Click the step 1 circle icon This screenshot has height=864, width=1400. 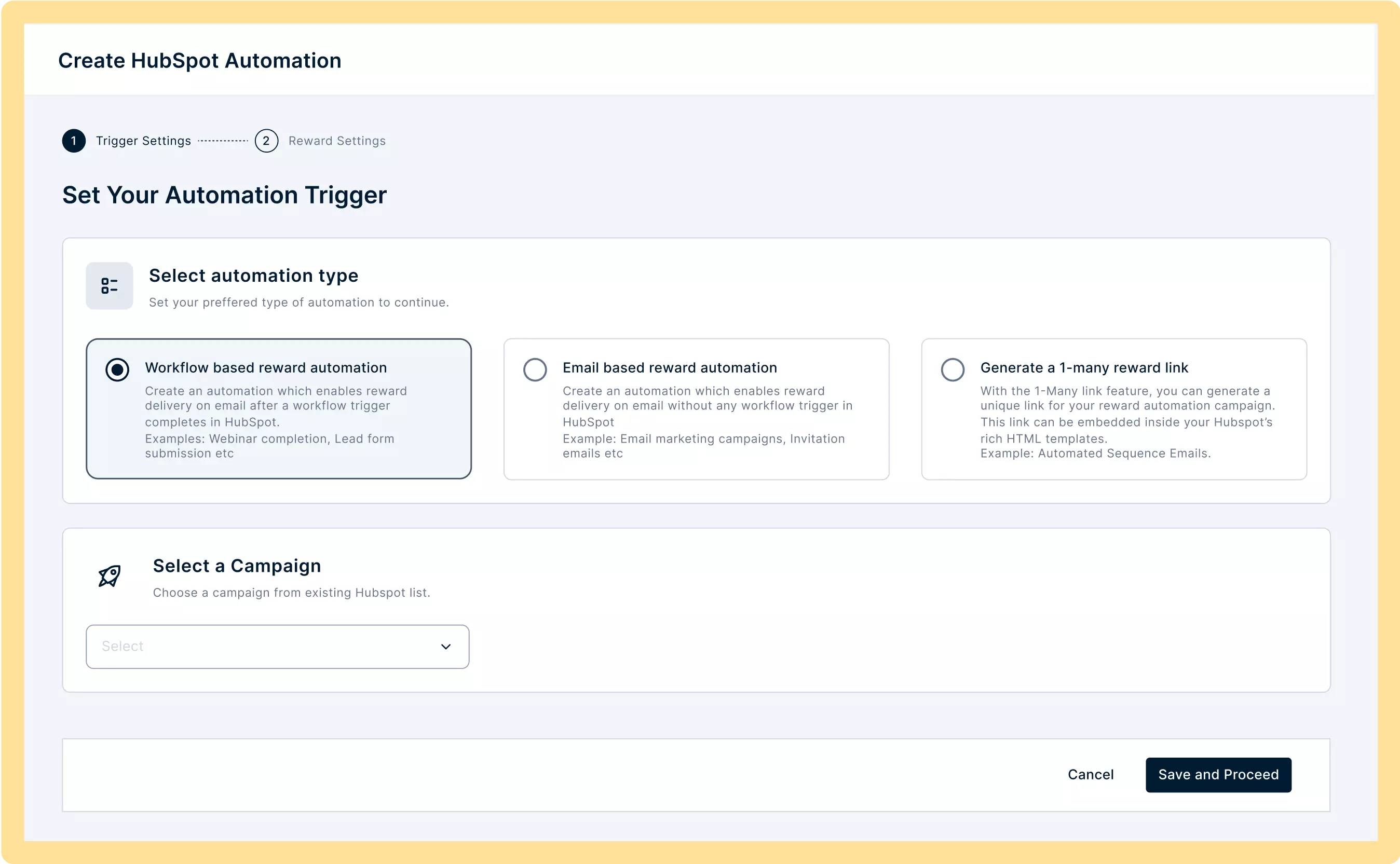tap(74, 141)
